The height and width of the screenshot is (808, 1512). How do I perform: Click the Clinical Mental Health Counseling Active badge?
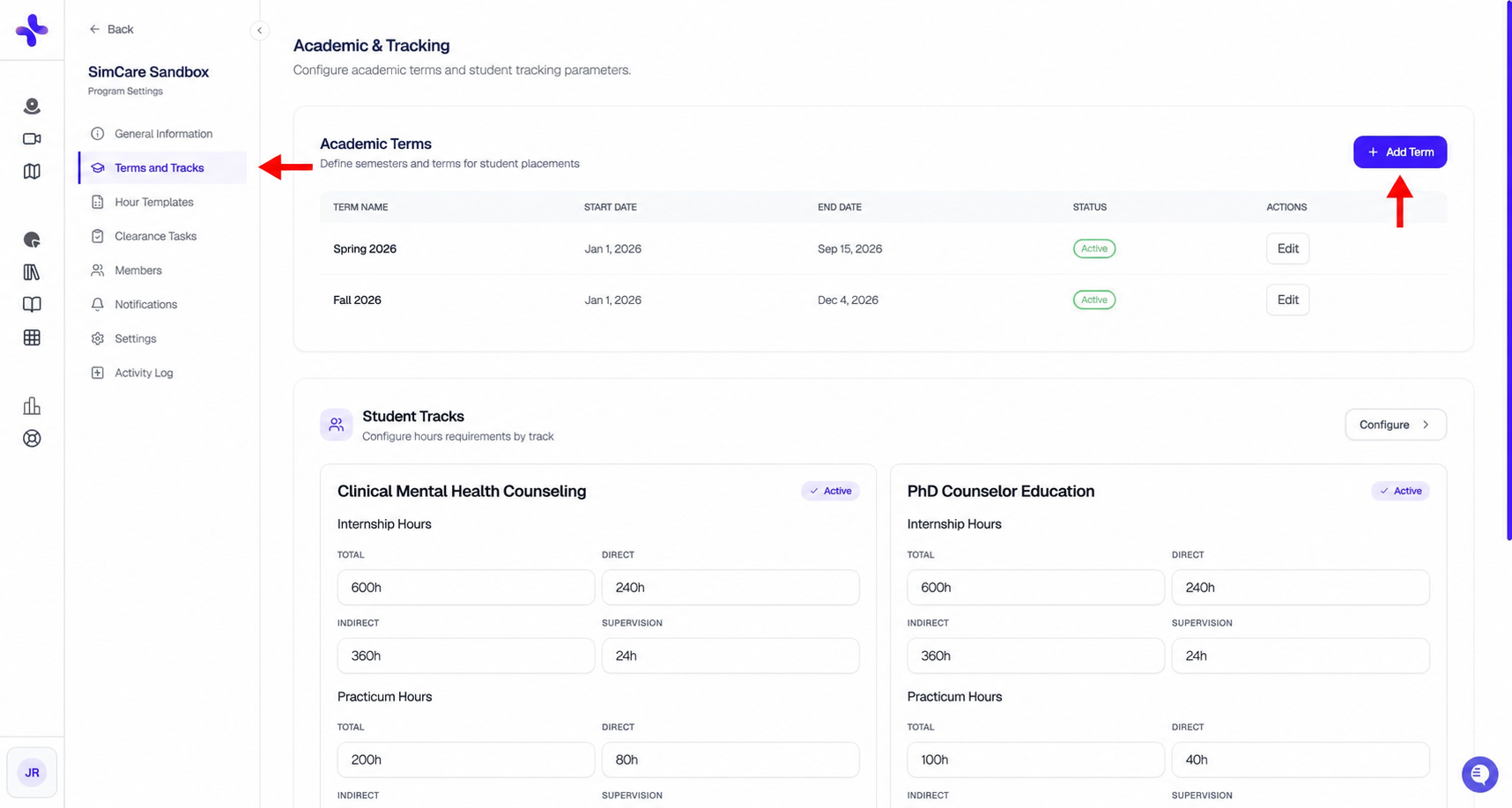click(x=830, y=491)
